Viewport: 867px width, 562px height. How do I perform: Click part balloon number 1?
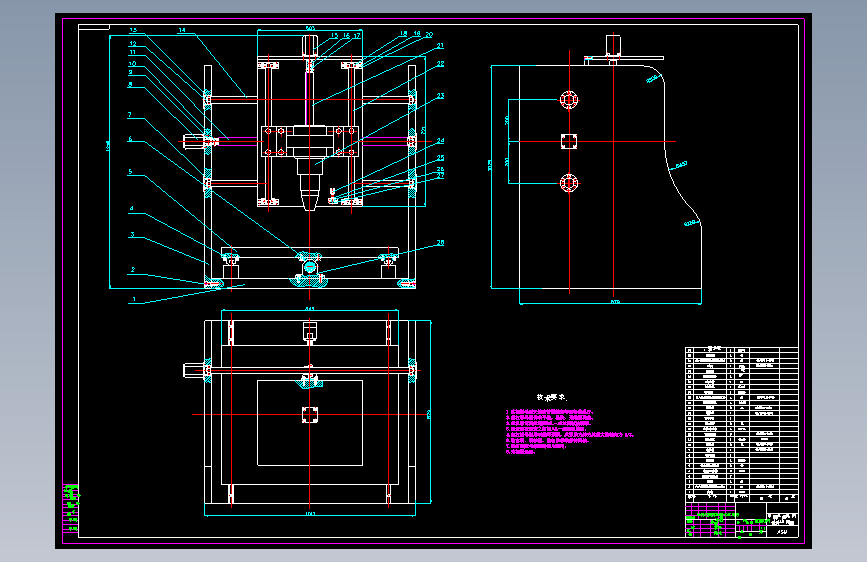coord(134,299)
